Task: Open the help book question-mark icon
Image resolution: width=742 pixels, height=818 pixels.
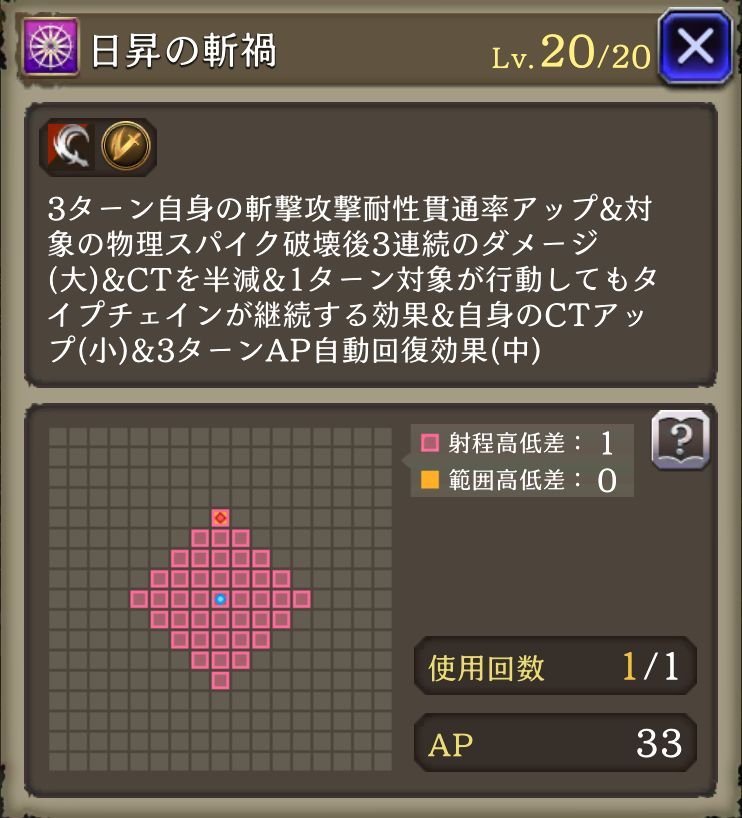Action: point(681,440)
